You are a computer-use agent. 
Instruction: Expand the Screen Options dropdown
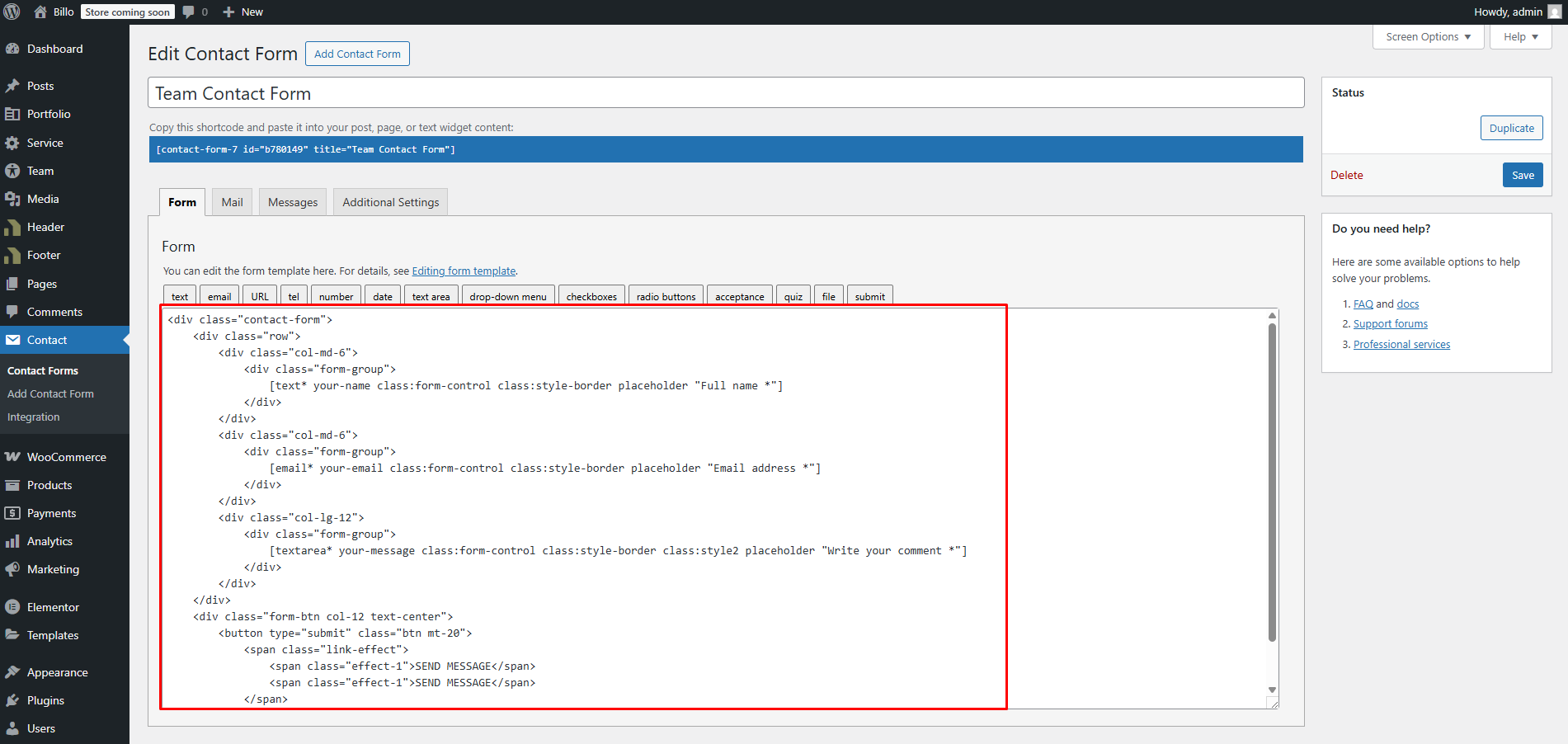click(x=1428, y=37)
